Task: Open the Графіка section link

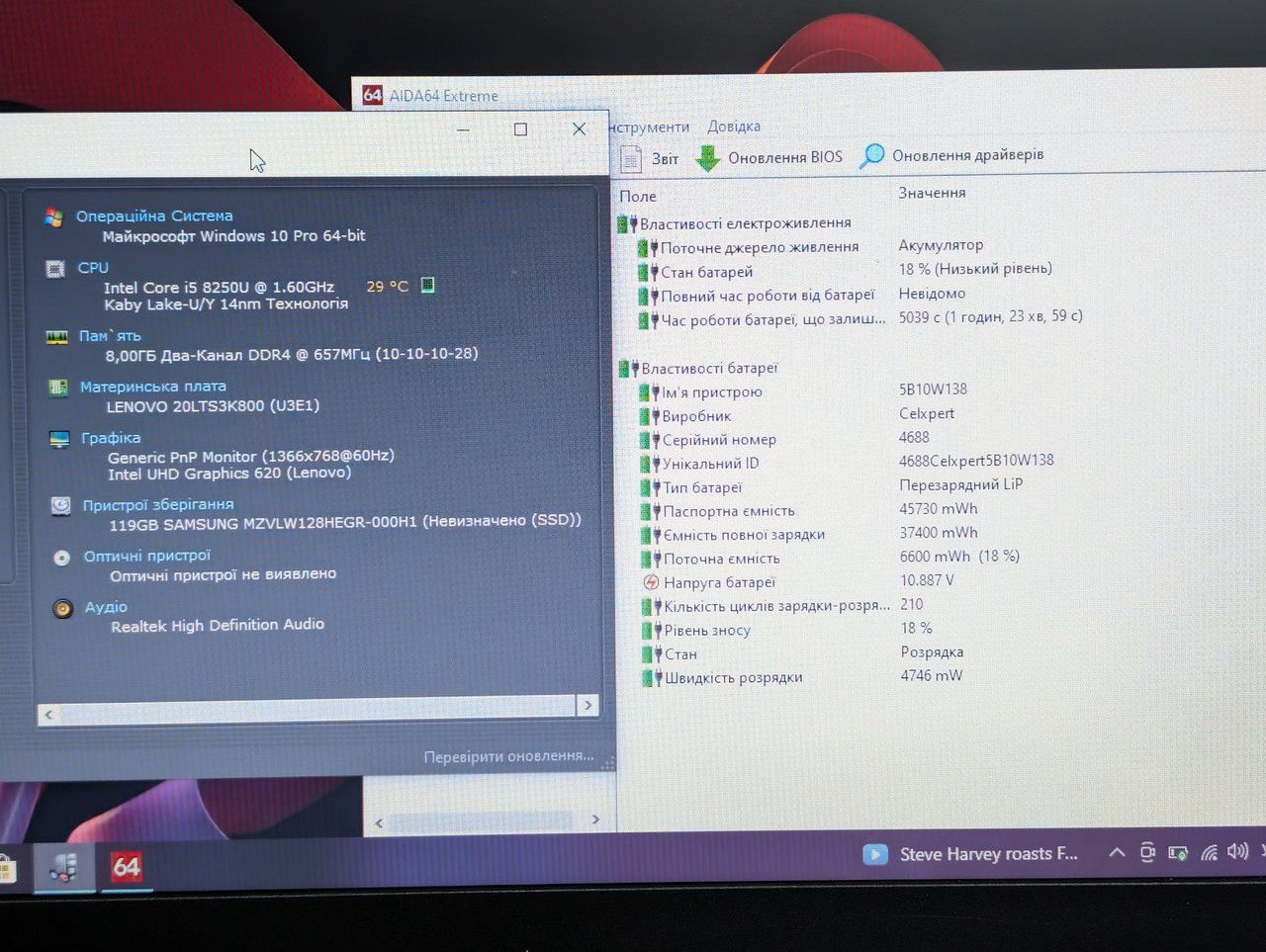Action: point(111,438)
